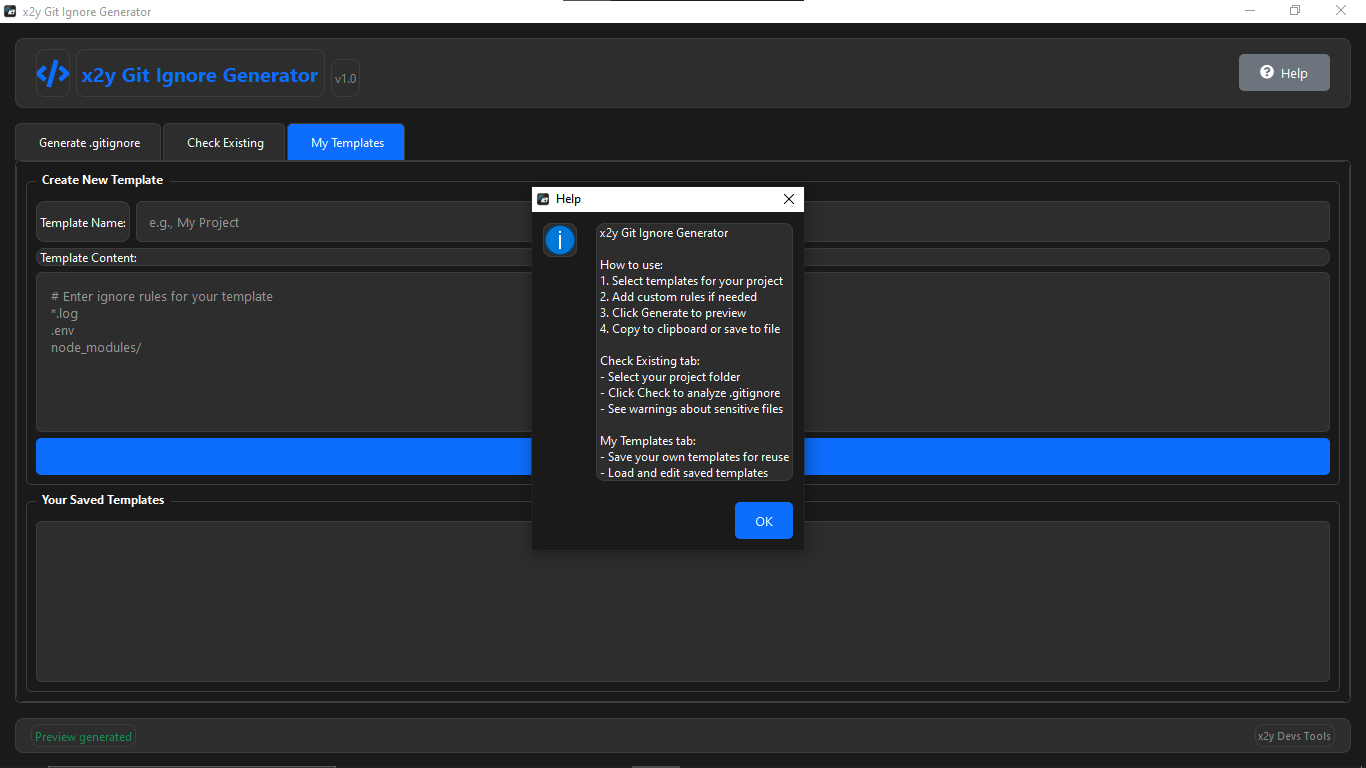The width and height of the screenshot is (1366, 768).
Task: Click the v1.0 version badge
Action: click(344, 77)
